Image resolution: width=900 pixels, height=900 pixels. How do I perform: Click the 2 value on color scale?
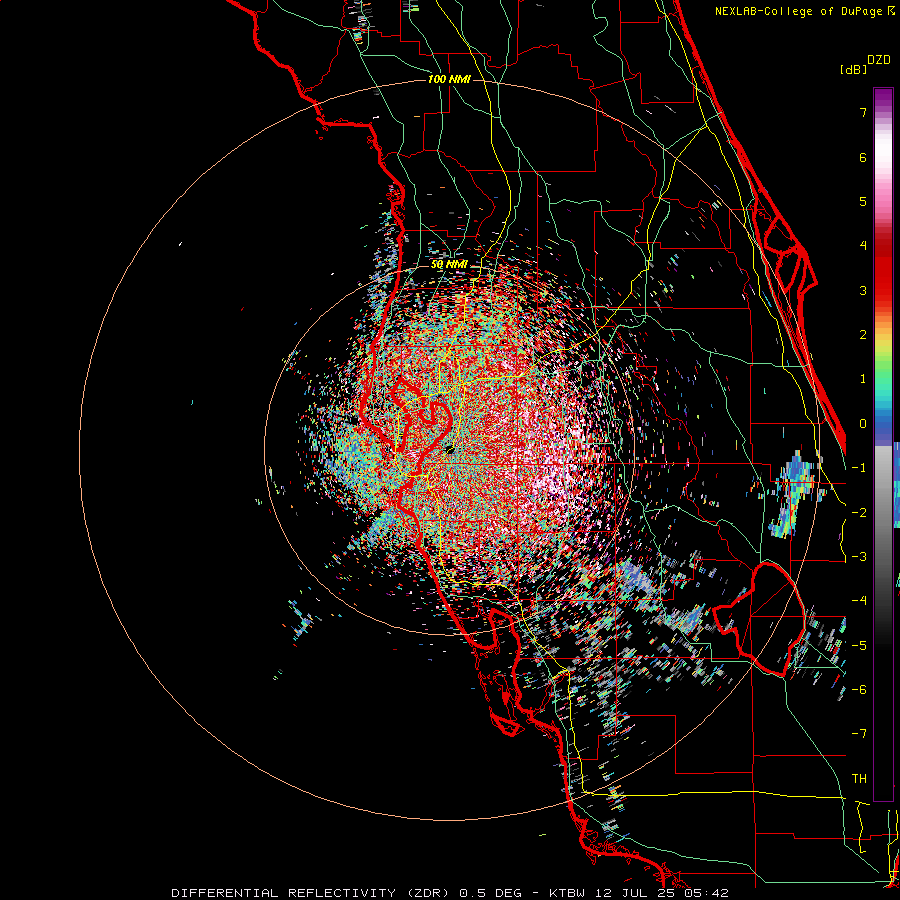pos(863,335)
